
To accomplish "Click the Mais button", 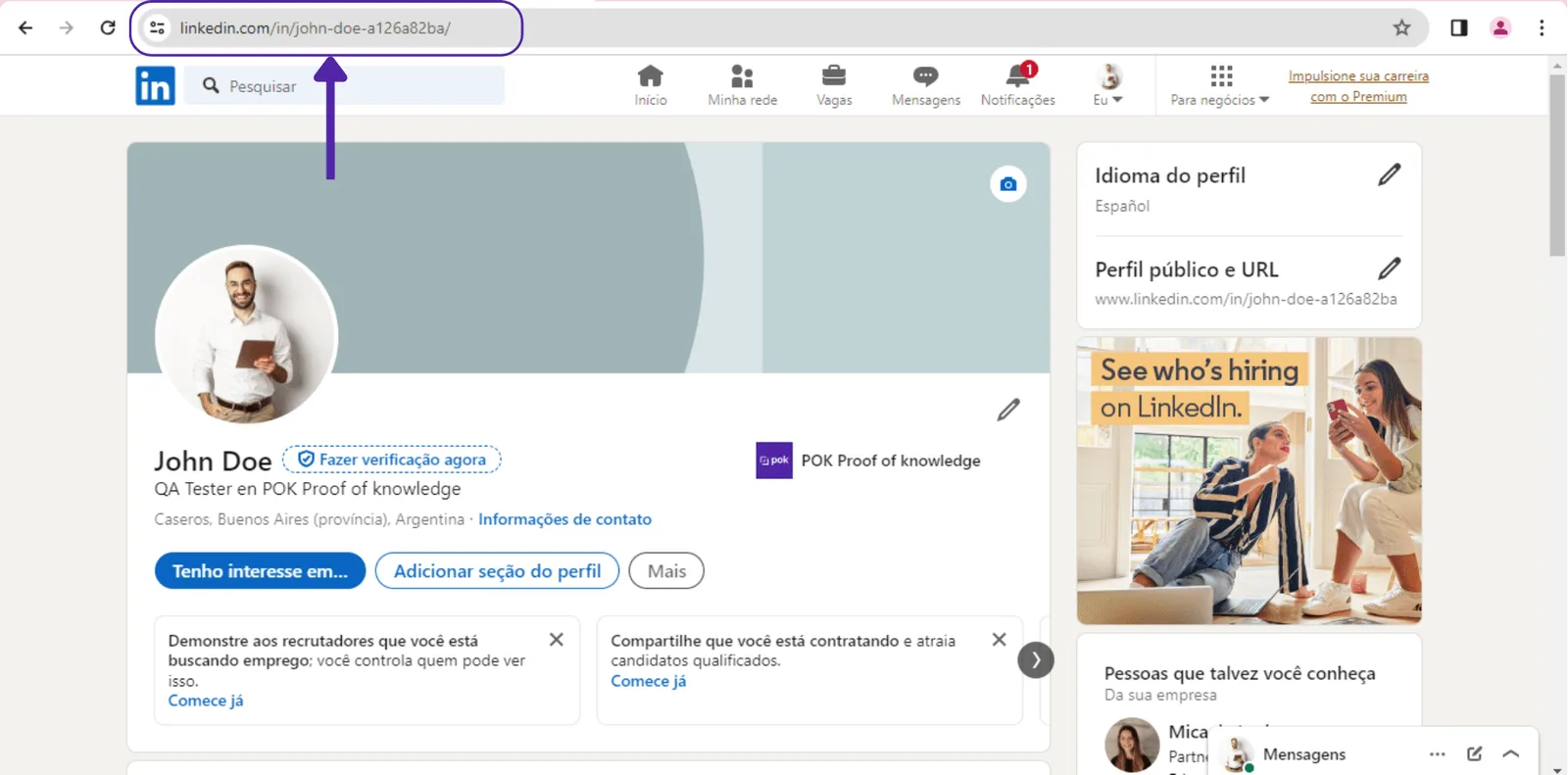I will click(666, 571).
